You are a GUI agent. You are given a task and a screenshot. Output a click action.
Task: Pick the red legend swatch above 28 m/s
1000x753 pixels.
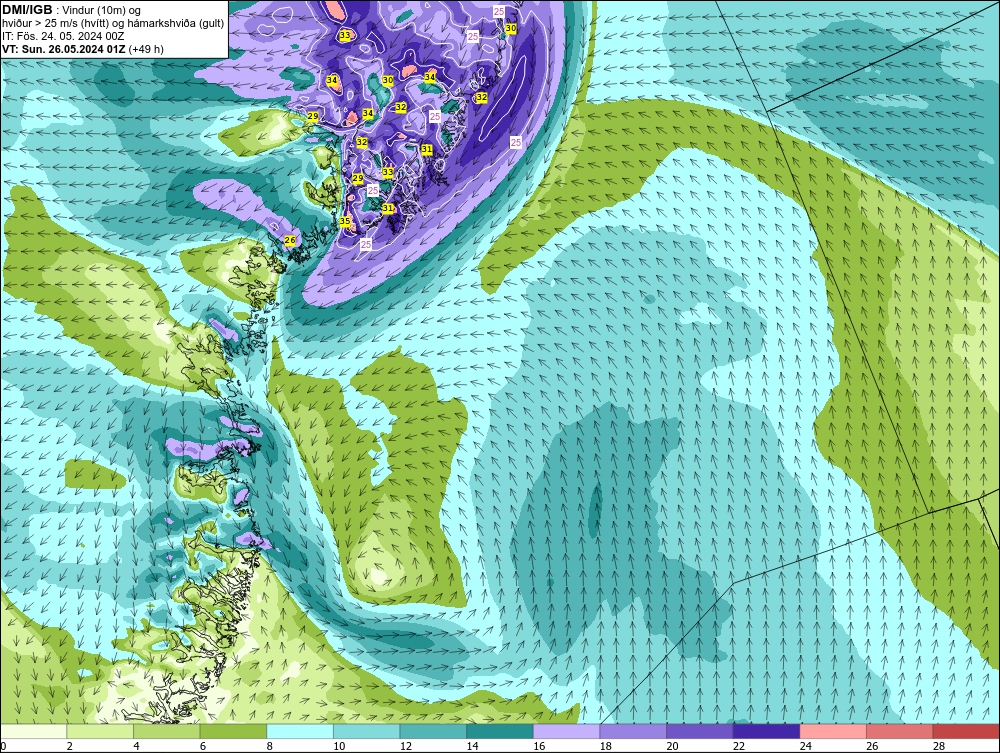pyautogui.click(x=966, y=731)
